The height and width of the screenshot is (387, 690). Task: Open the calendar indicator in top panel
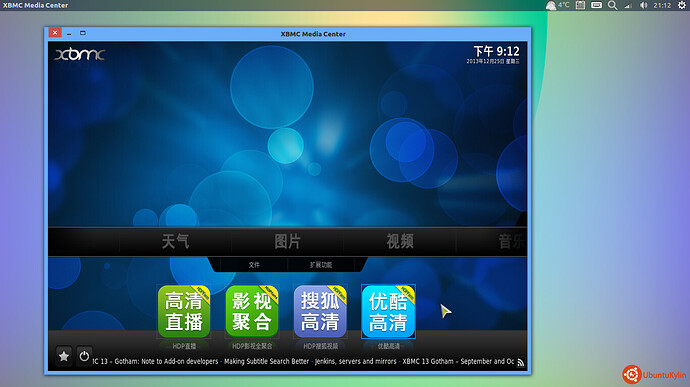tap(580, 5)
